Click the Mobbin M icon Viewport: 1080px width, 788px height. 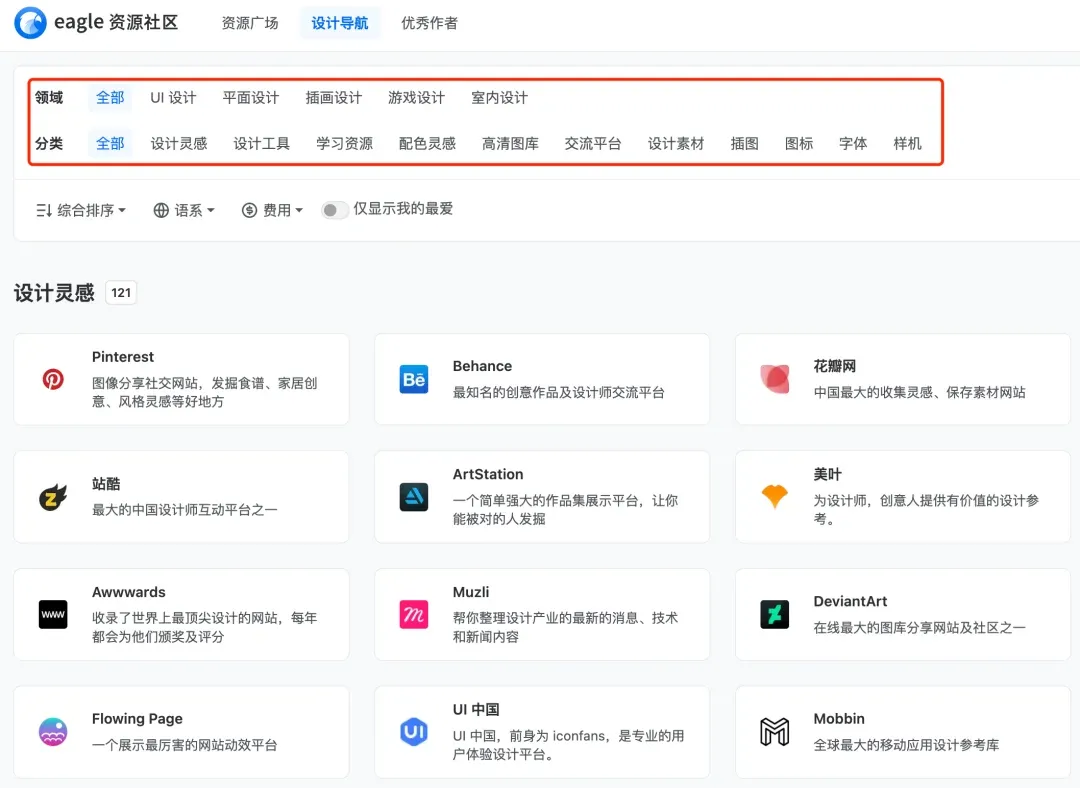[x=774, y=732]
